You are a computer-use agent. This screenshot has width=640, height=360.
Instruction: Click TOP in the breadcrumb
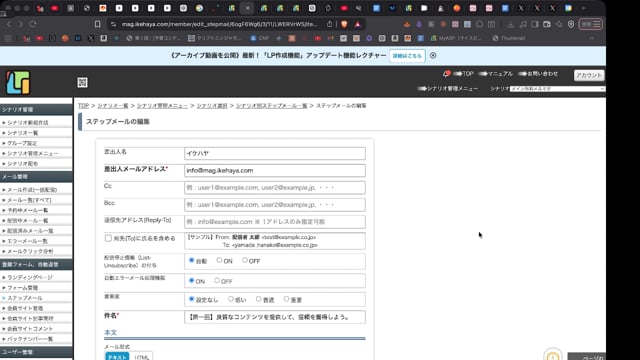pos(83,106)
